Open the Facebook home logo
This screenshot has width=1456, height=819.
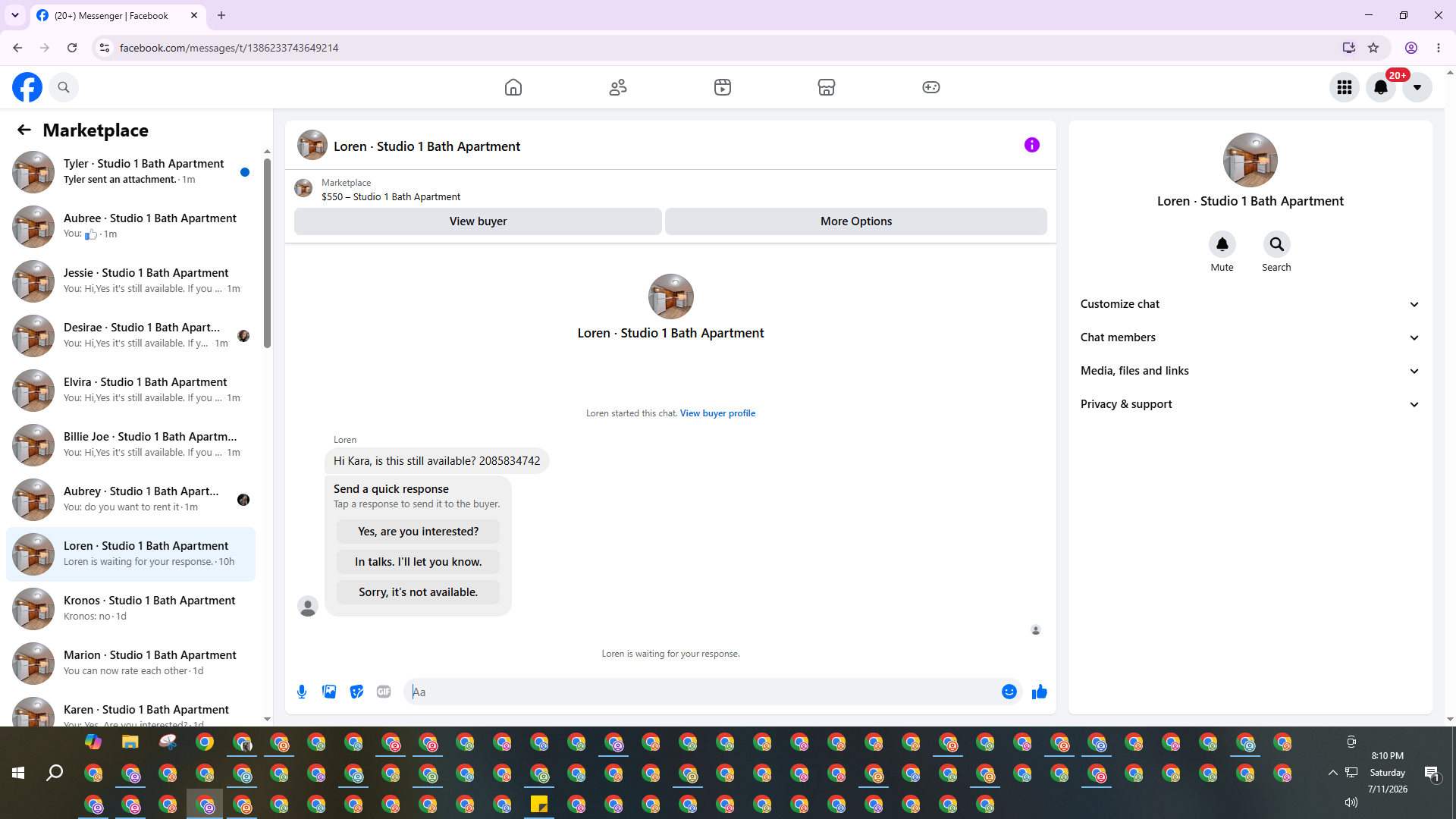pos(27,87)
